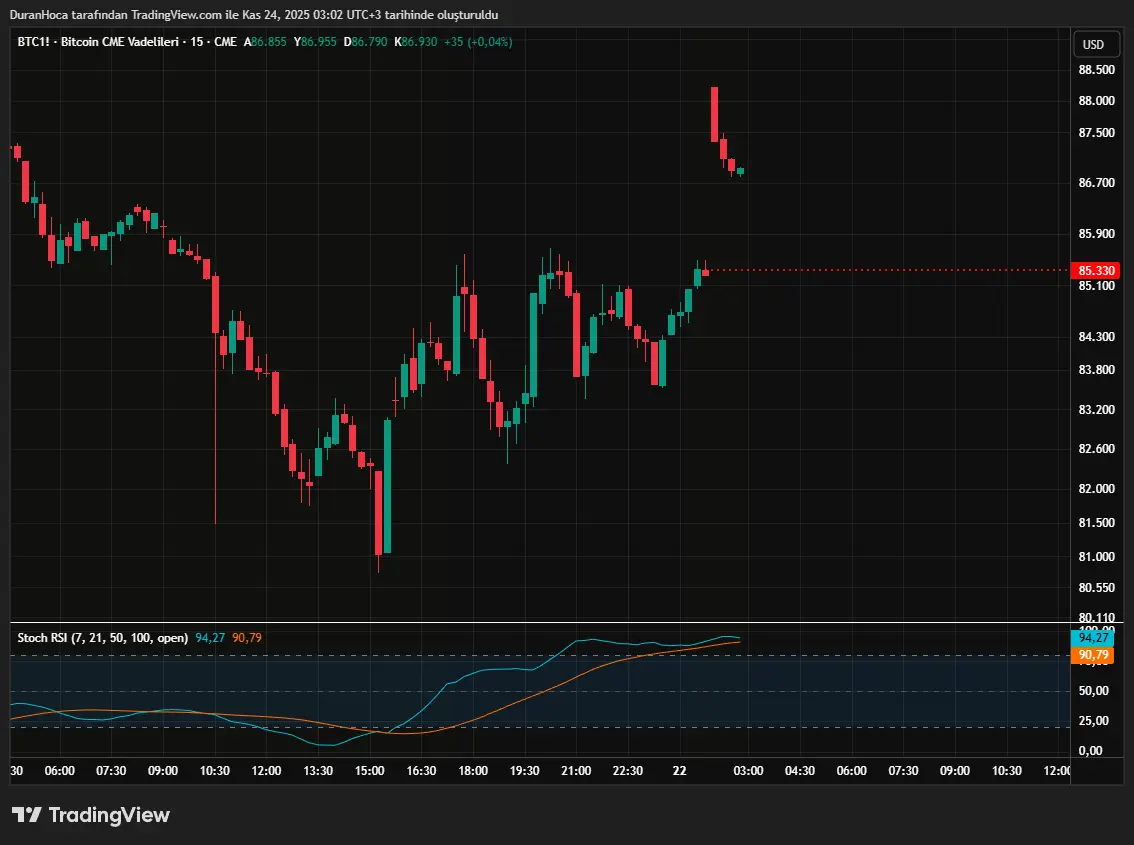Click the 15 timeframe in chart legend
Screen dimensions: 1134x845
pos(197,42)
